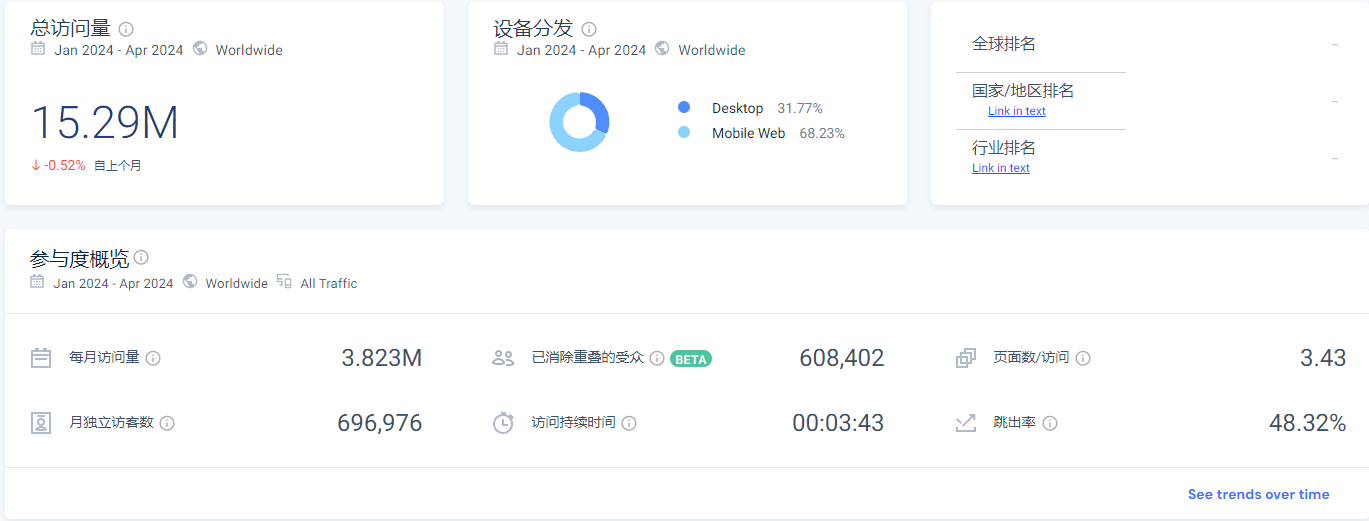Click the globe icon in the 总访问量 card
The width and height of the screenshot is (1369, 521).
pyautogui.click(x=200, y=48)
